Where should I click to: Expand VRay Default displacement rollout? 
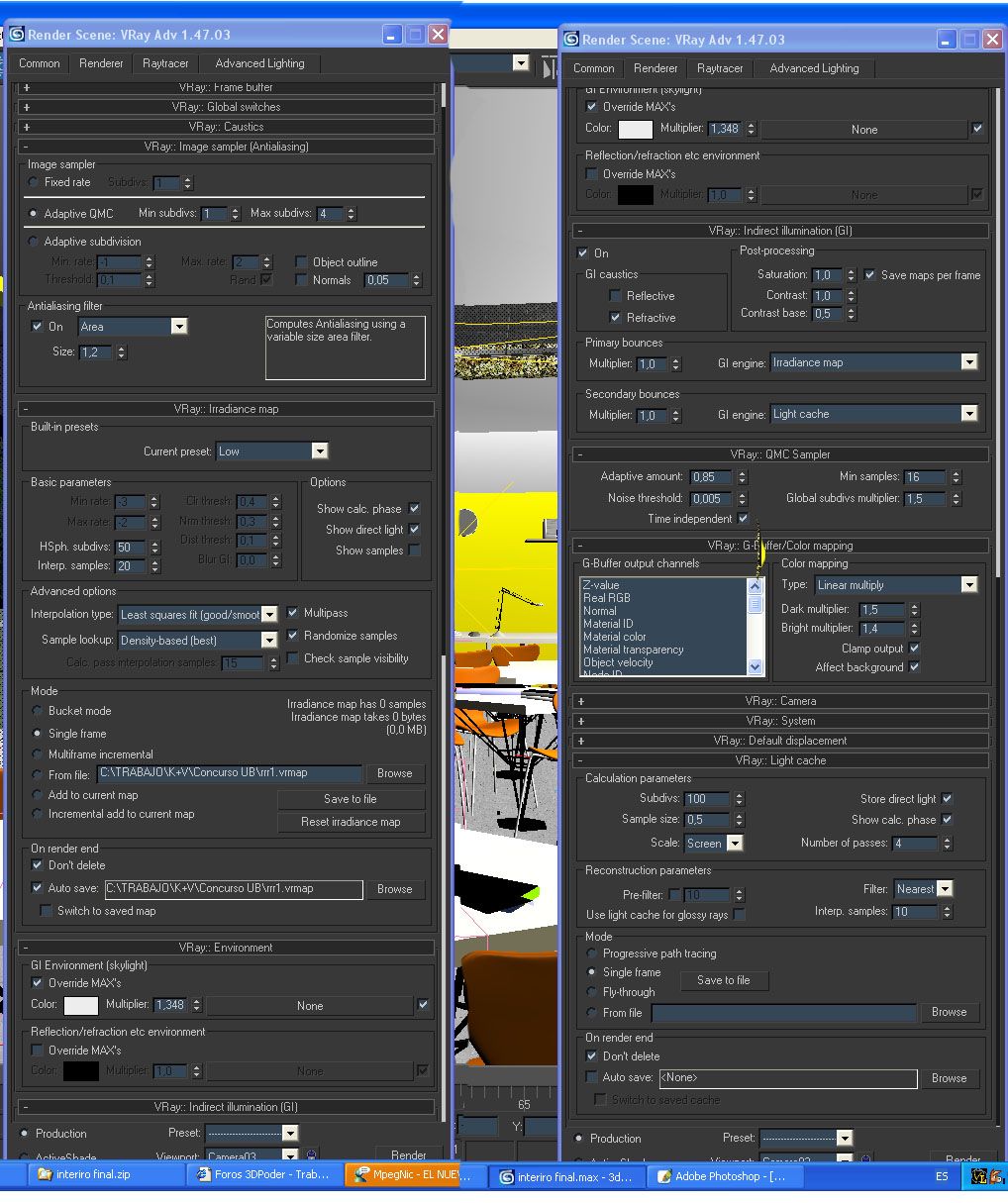click(780, 741)
